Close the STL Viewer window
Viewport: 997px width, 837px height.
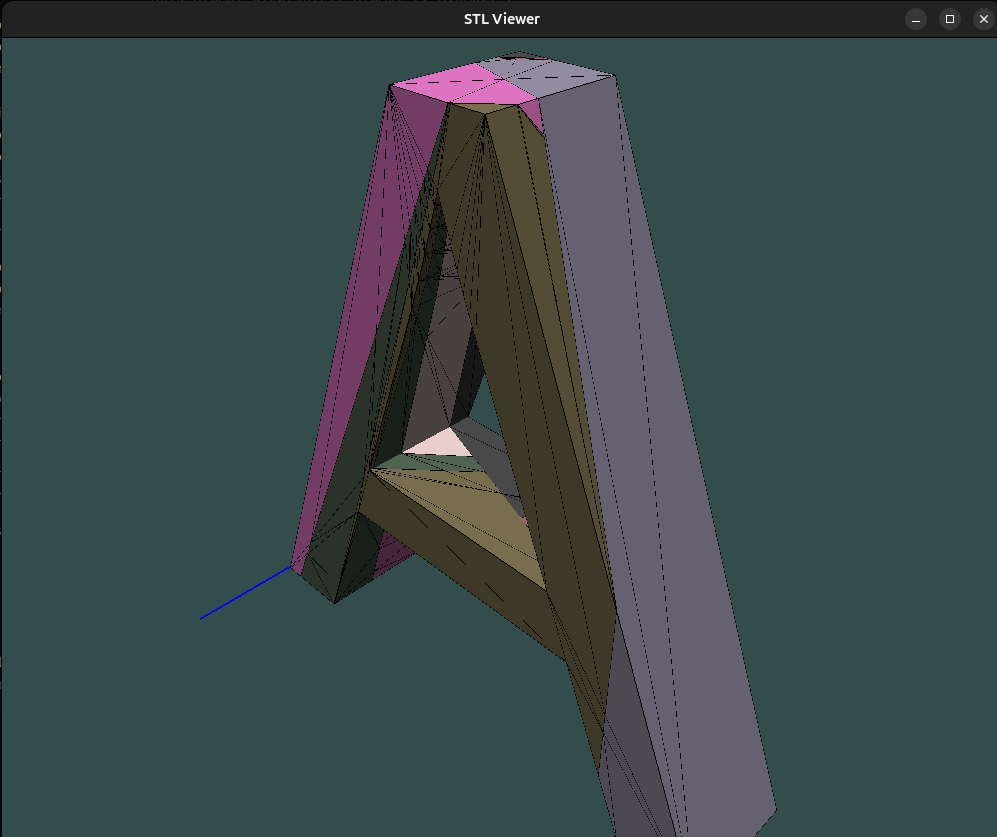click(983, 19)
